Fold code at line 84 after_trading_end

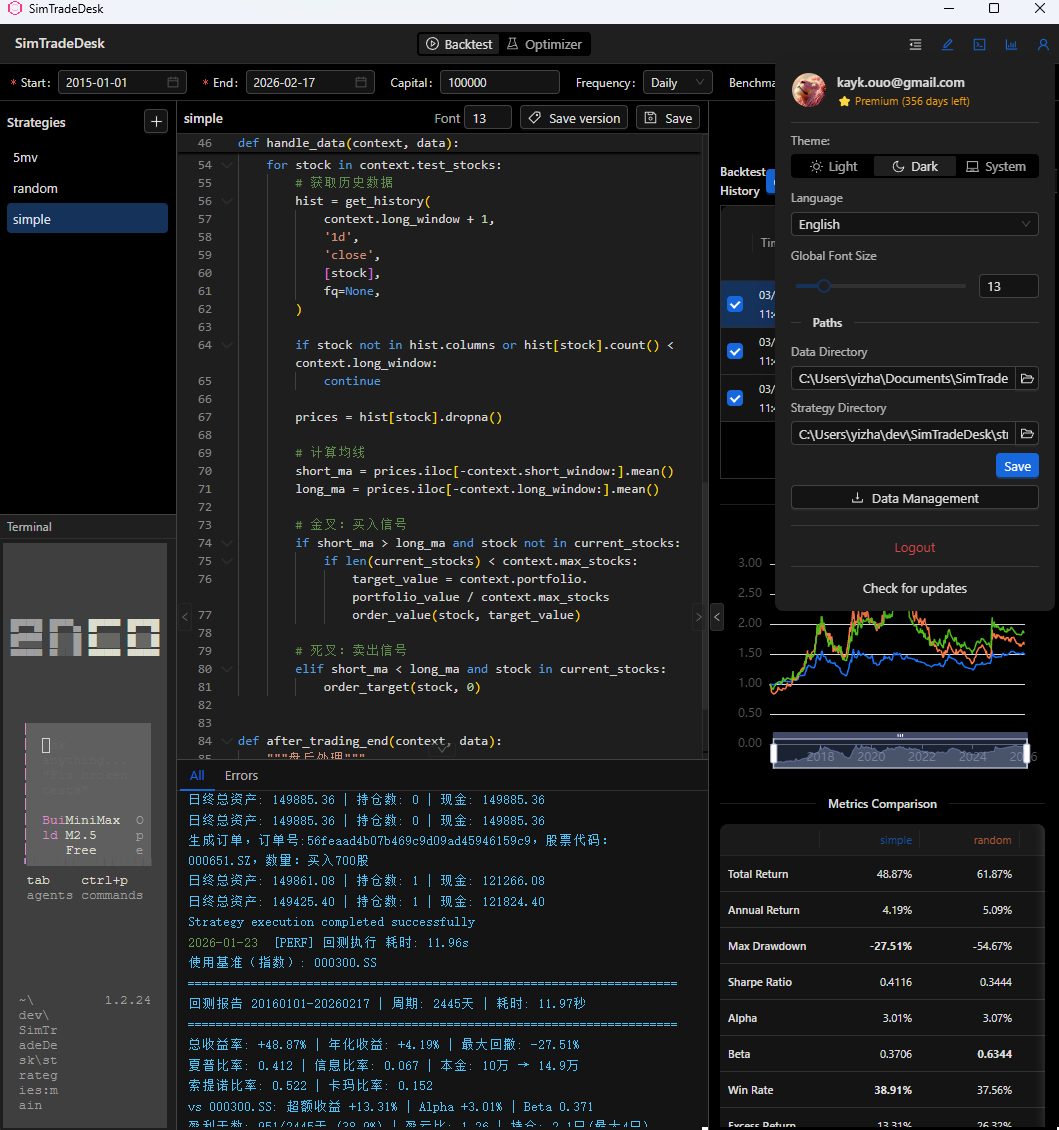(227, 741)
